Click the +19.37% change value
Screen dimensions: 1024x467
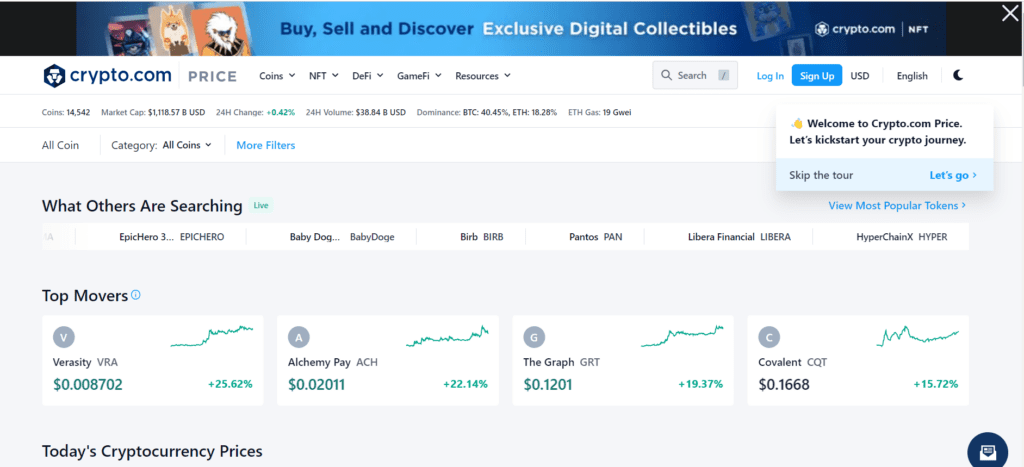pos(700,384)
